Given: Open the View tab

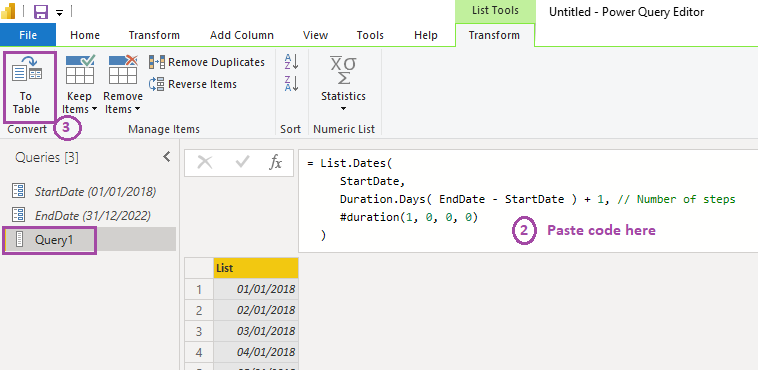Looking at the screenshot, I should tap(315, 35).
